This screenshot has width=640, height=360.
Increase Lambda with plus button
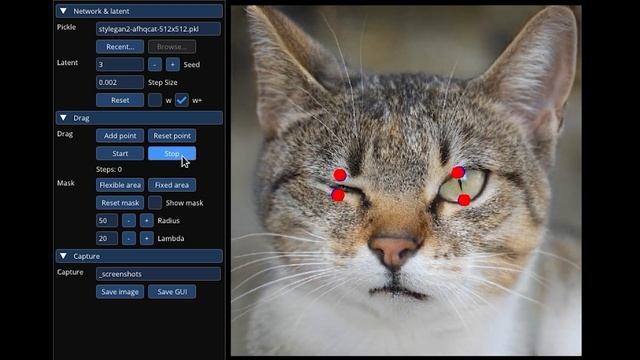[x=147, y=238]
